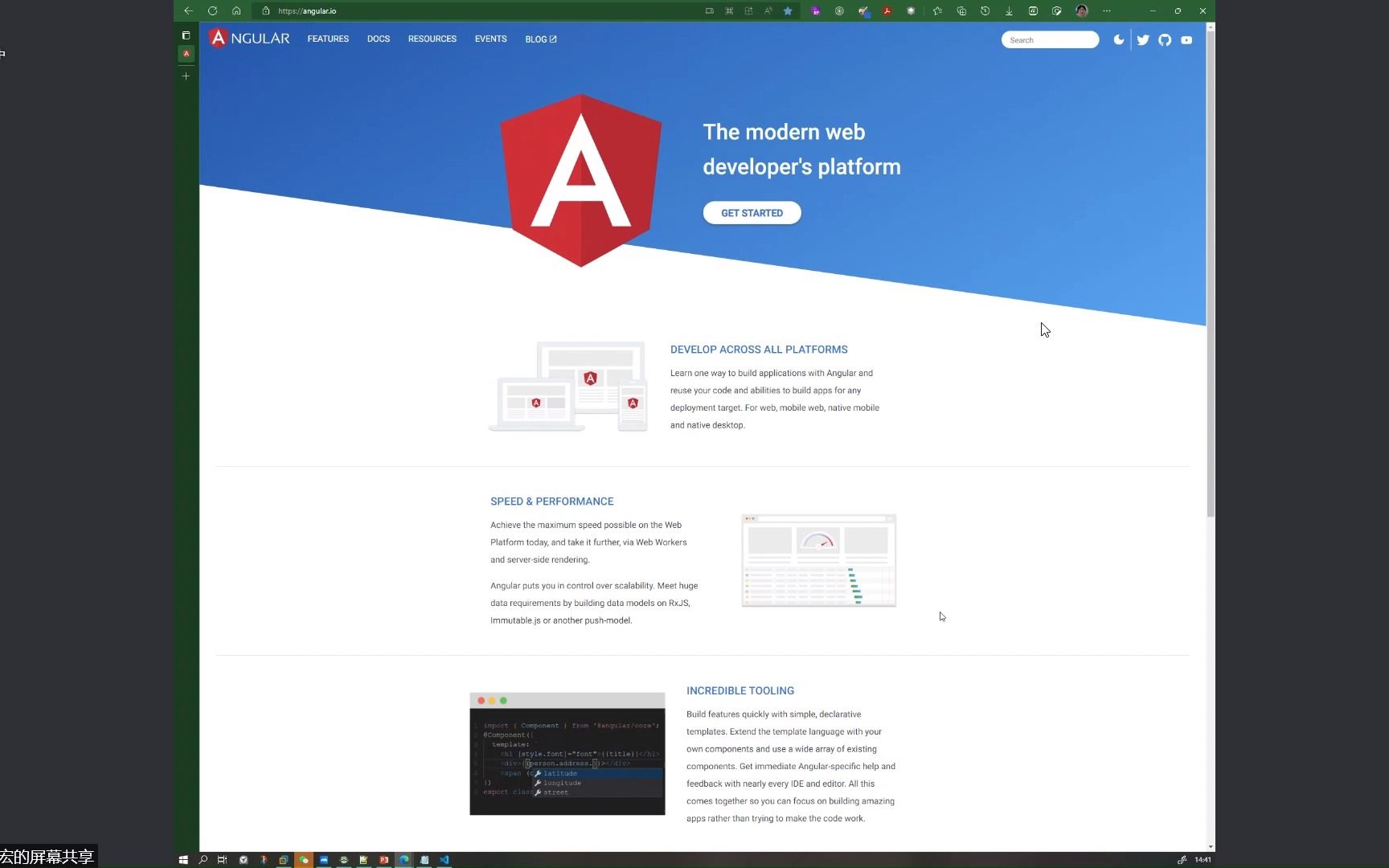Open the DOCS nav item

click(x=379, y=39)
